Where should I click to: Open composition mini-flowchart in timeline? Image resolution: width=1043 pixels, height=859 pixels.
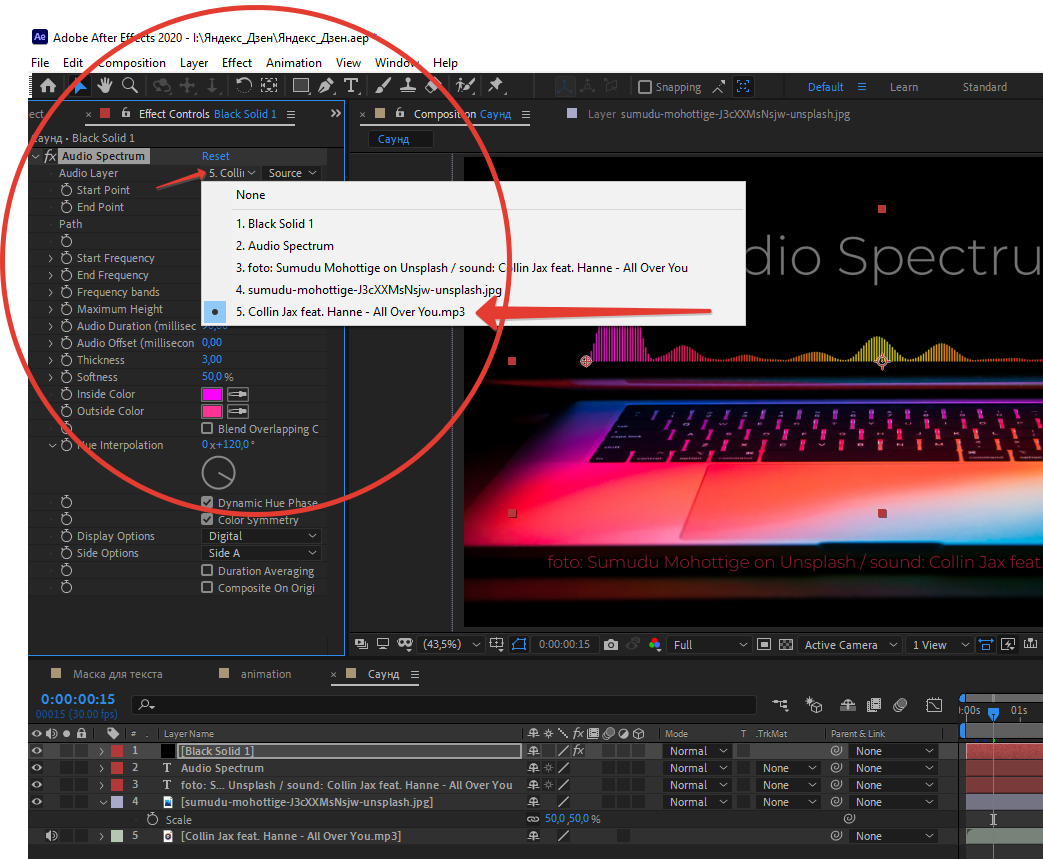pos(780,705)
